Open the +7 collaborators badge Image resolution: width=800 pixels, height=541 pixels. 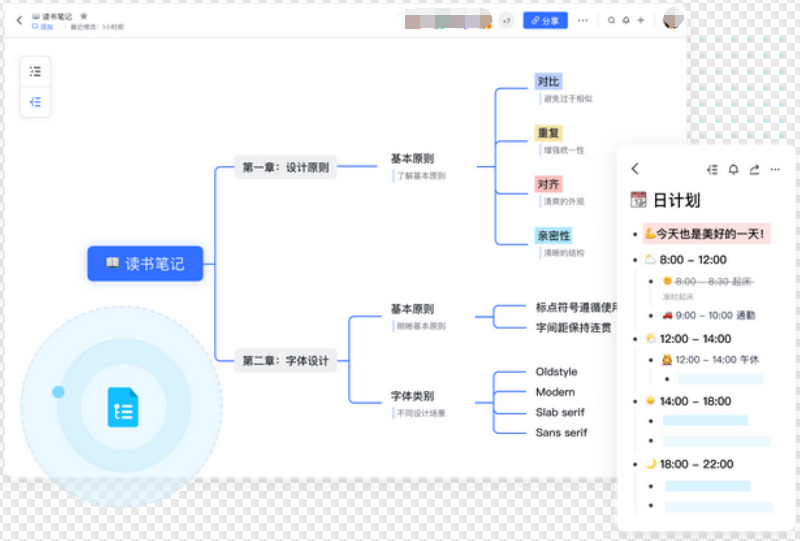[x=506, y=21]
